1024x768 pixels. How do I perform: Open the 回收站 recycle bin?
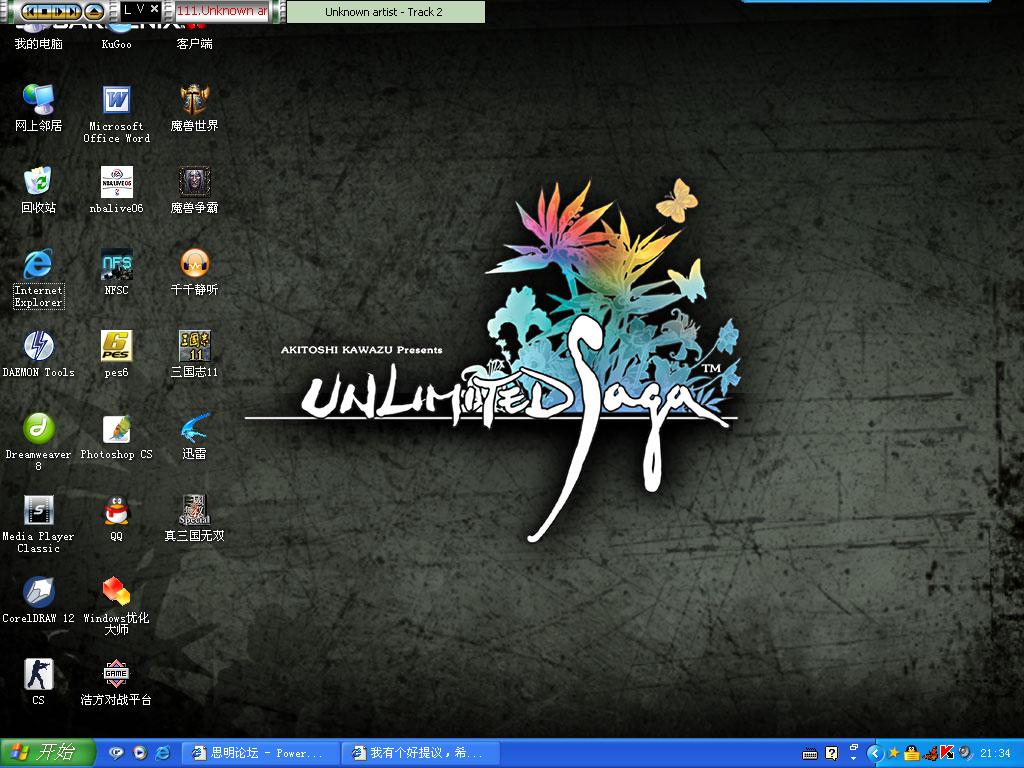39,189
